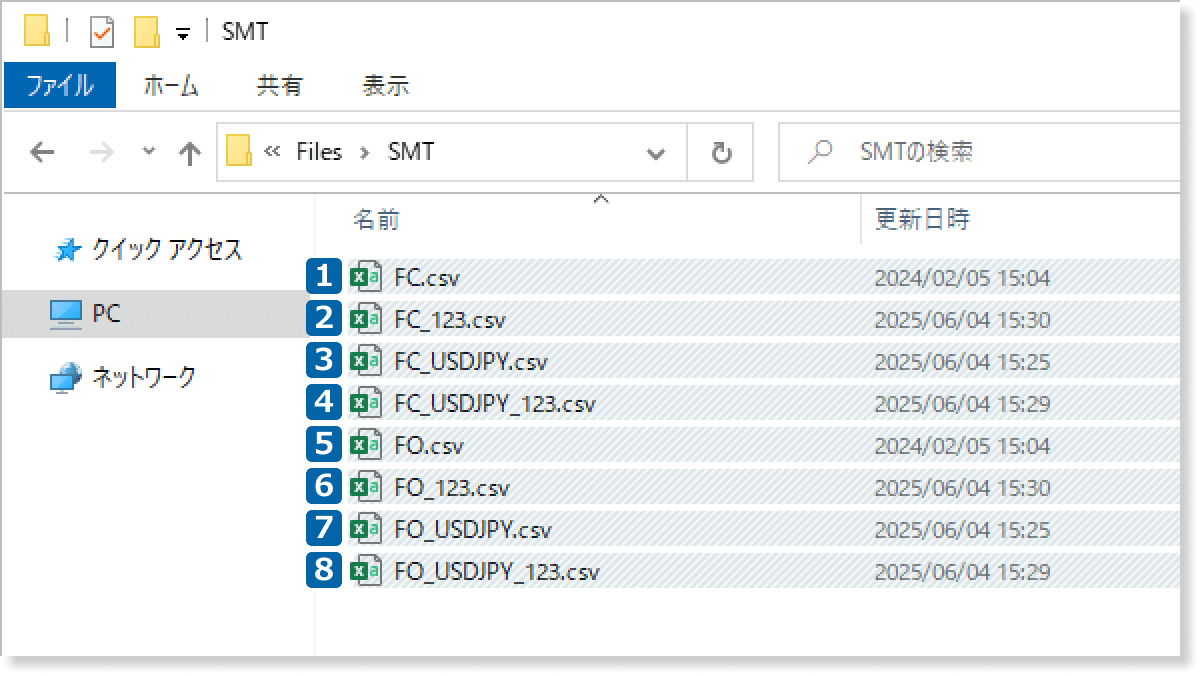This screenshot has height=676, width=1200.
Task: Click the up arrow to the parent folder
Action: [189, 153]
